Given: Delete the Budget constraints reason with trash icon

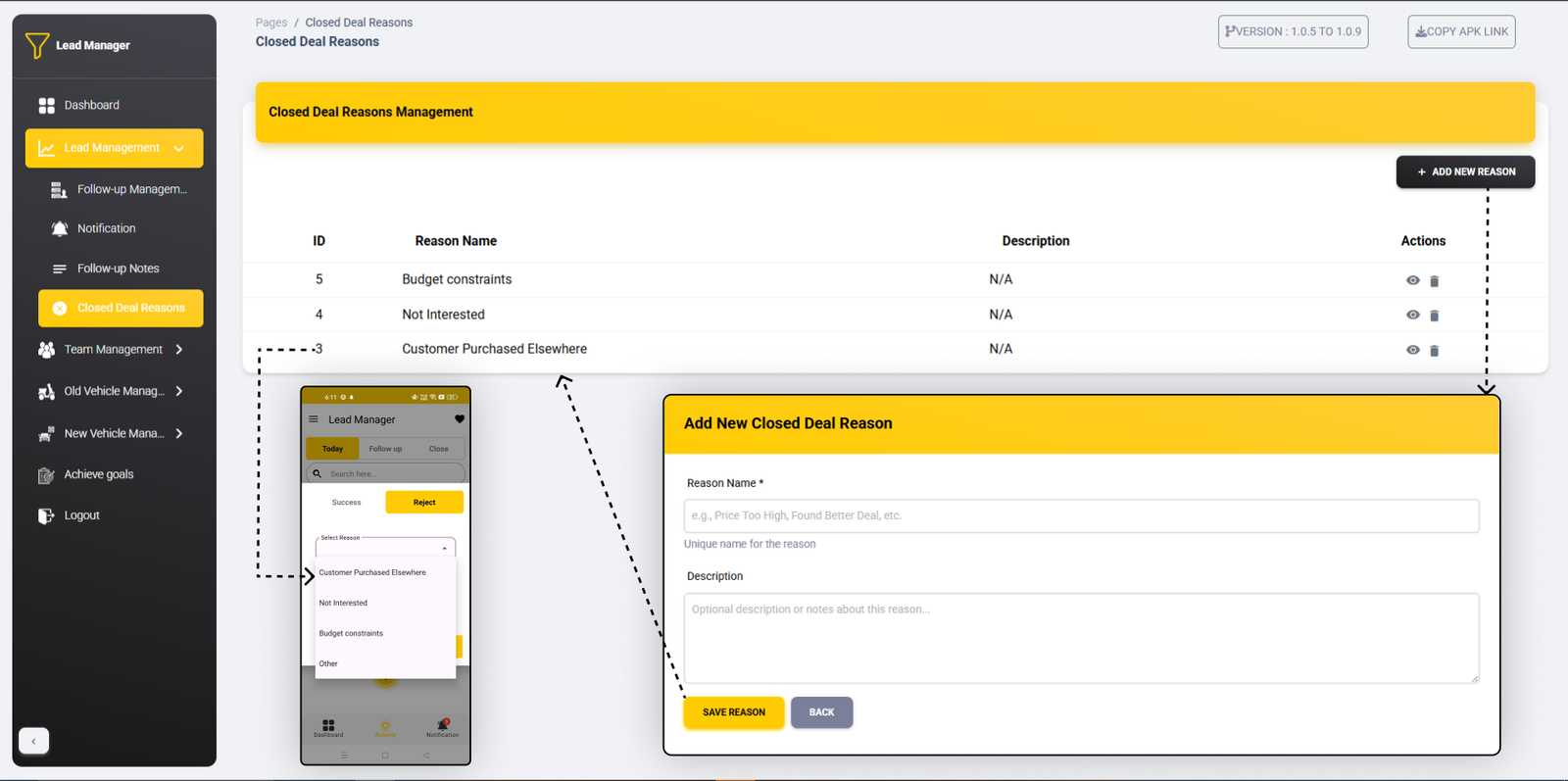Looking at the screenshot, I should [x=1434, y=281].
